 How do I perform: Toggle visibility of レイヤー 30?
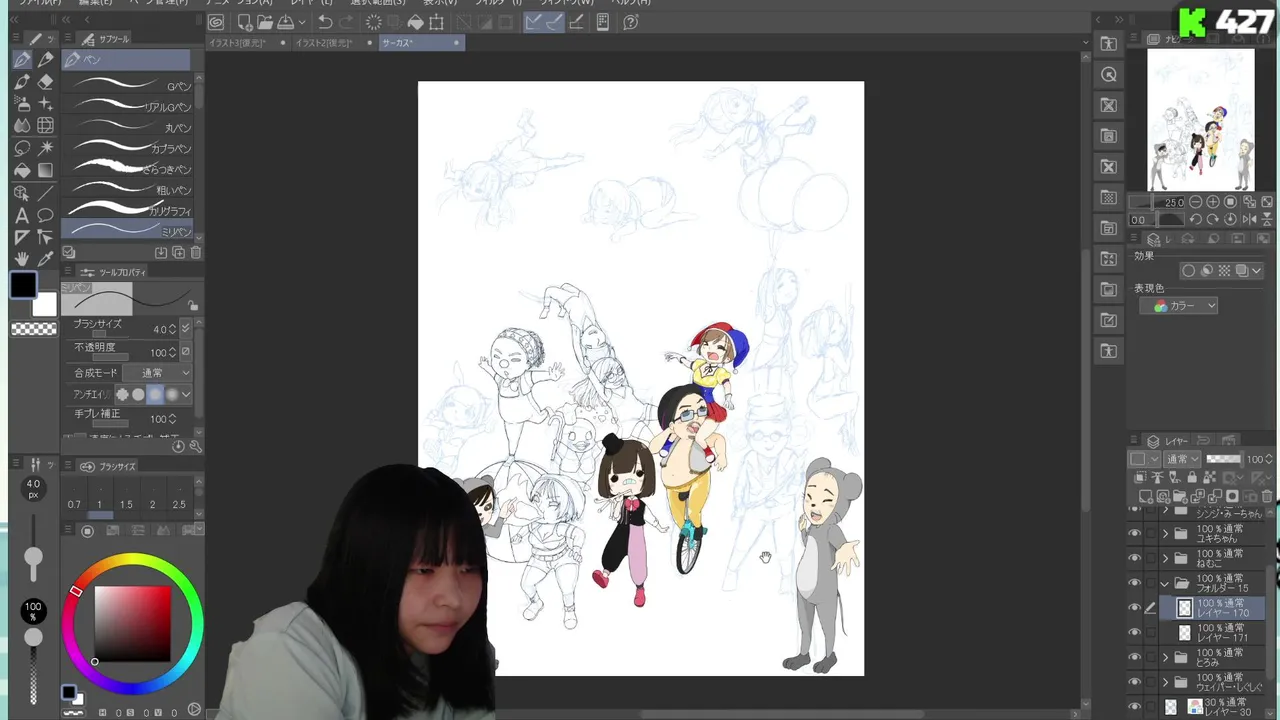pos(1134,707)
